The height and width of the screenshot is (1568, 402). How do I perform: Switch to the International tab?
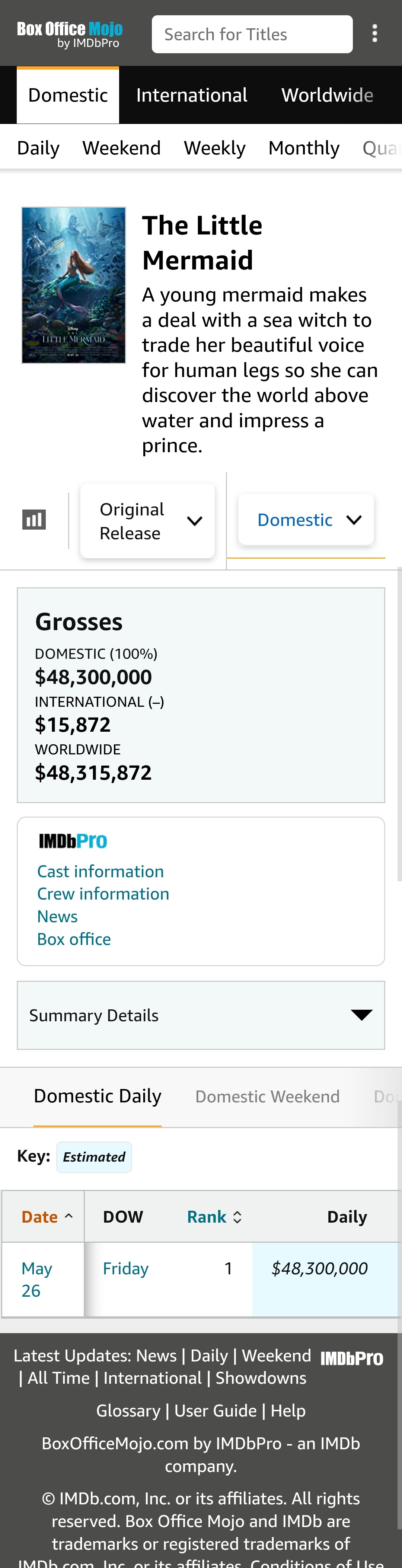191,95
